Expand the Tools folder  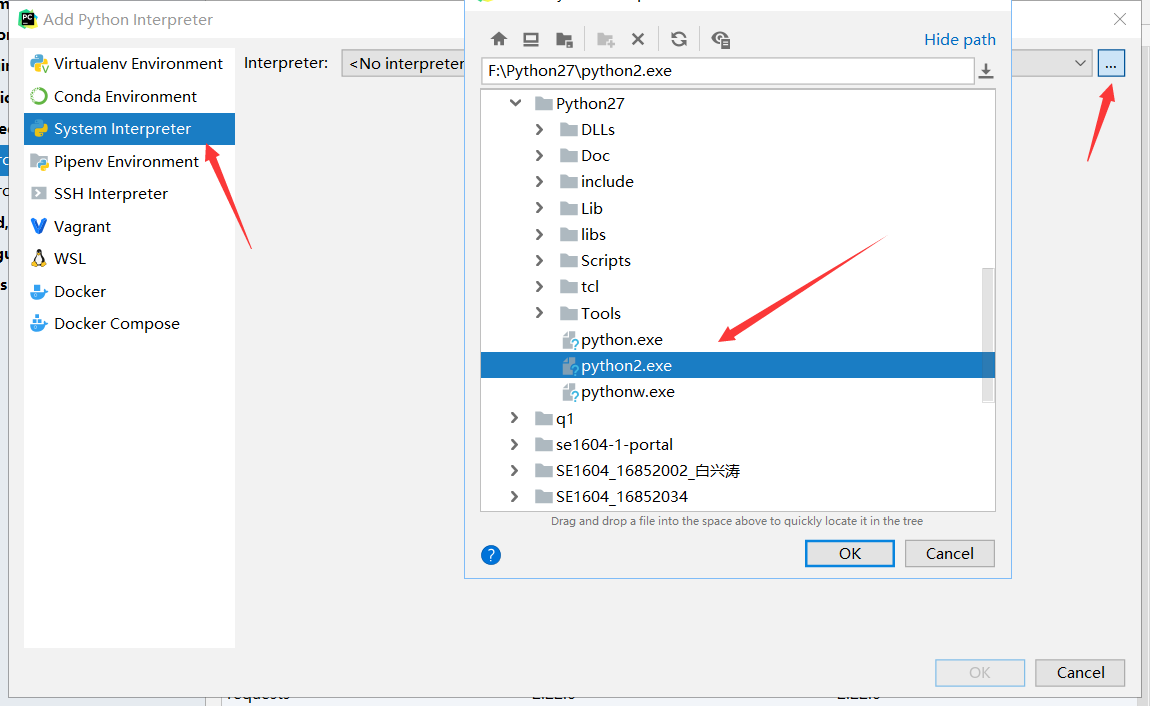[539, 313]
